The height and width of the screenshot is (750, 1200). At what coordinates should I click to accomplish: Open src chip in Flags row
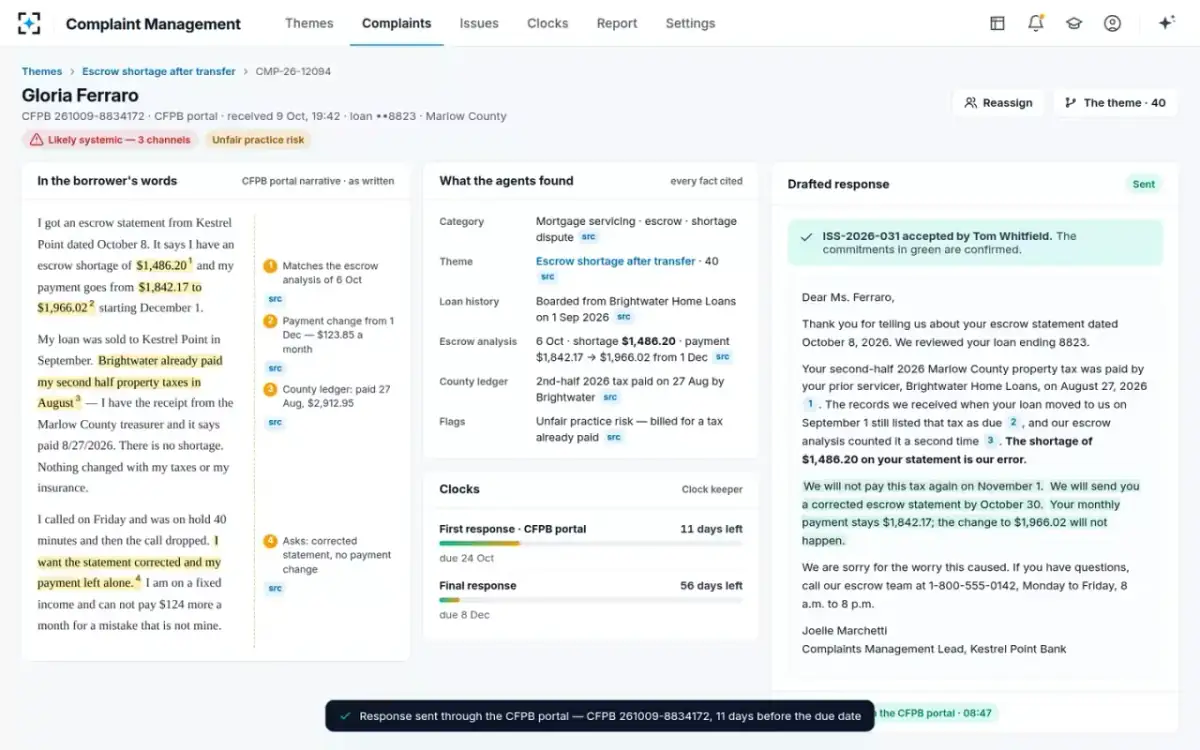pyautogui.click(x=613, y=437)
